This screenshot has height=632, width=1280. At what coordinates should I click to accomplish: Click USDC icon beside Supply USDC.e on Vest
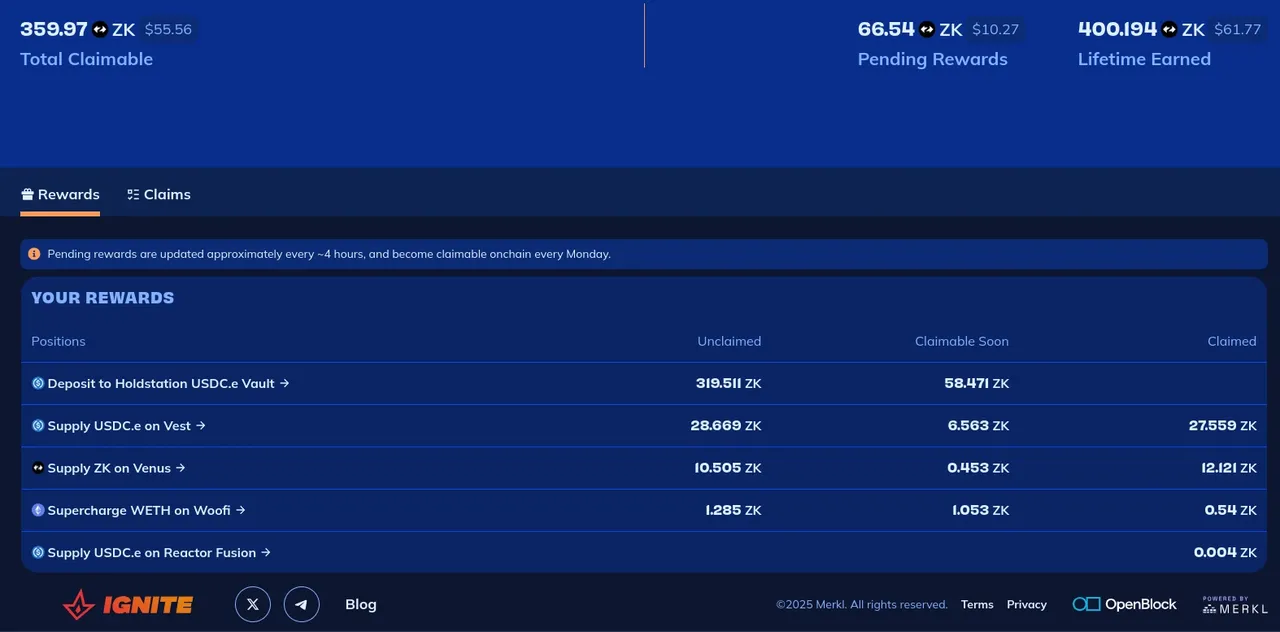pyautogui.click(x=38, y=425)
